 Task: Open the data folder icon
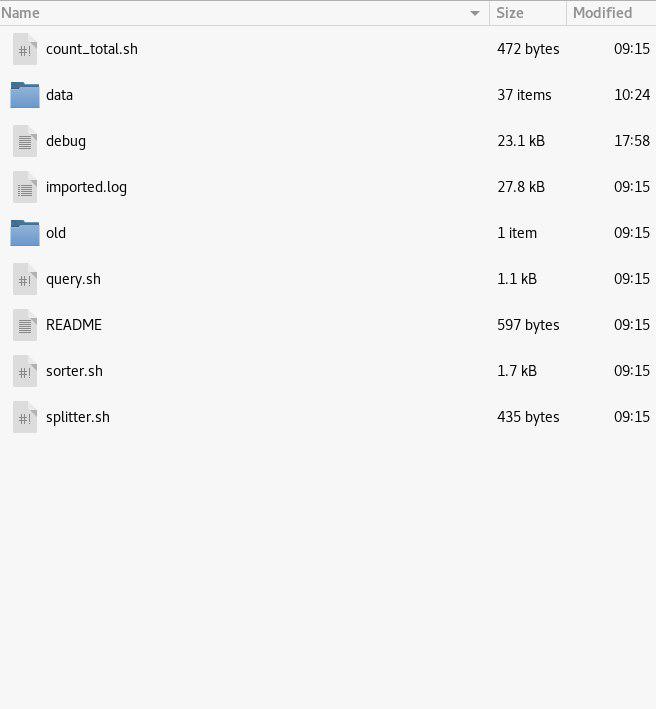pos(25,95)
